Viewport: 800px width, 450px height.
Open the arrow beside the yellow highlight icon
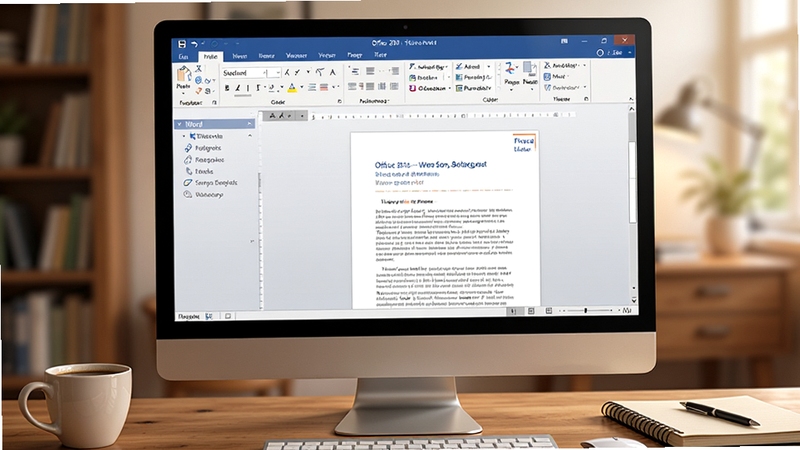point(302,88)
